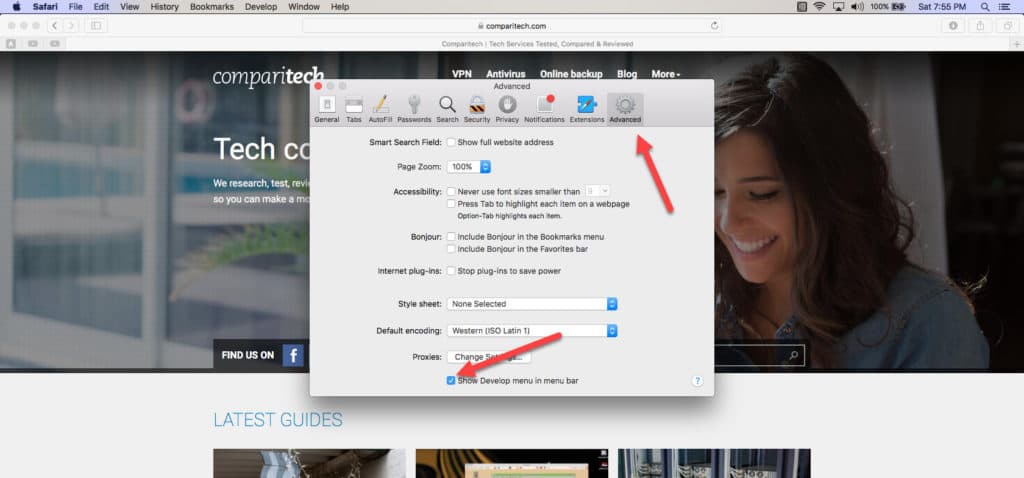Open the Safari downloads button
The image size is (1024, 478).
click(x=953, y=25)
